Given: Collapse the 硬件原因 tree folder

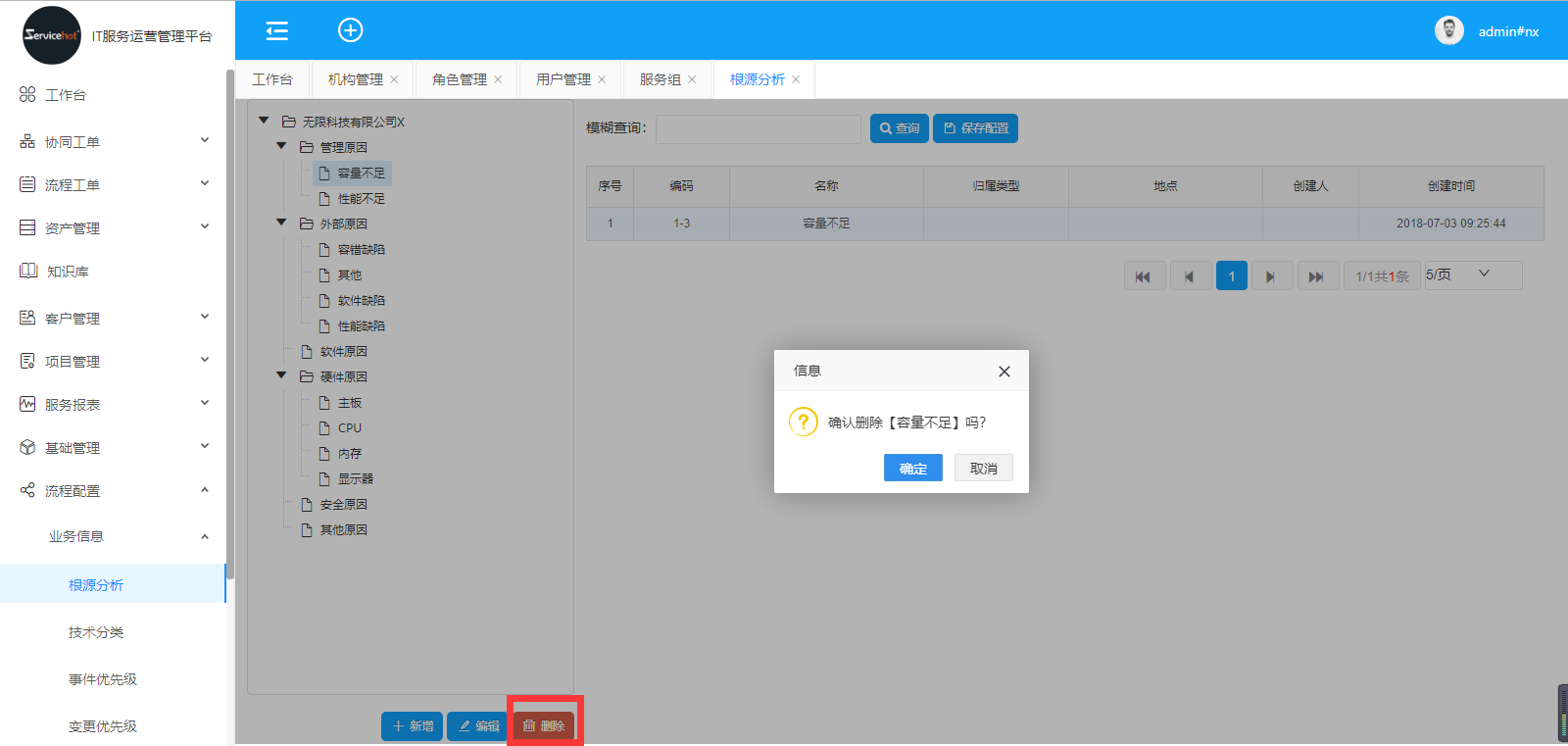Looking at the screenshot, I should click(x=281, y=375).
